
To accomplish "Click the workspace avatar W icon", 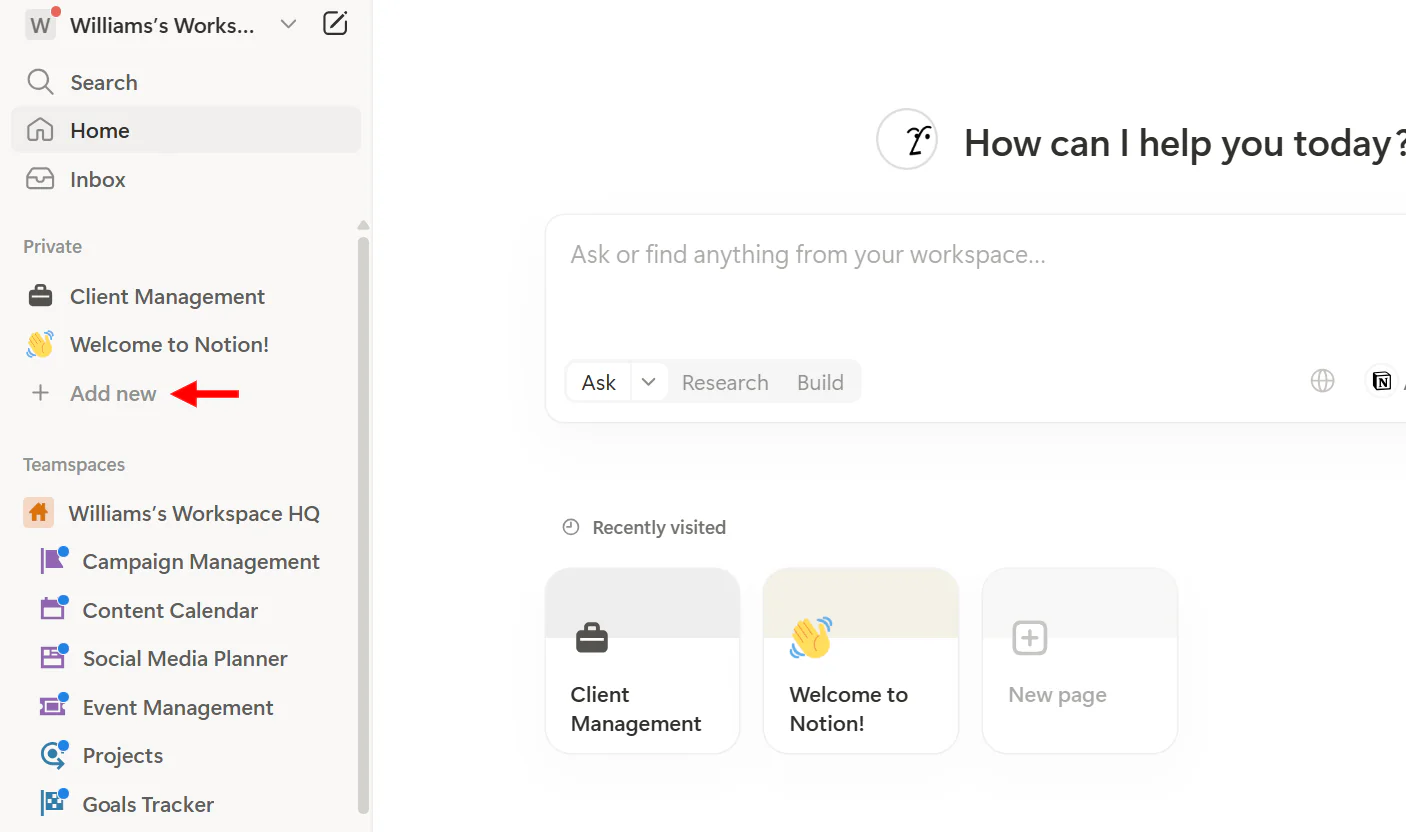I will pyautogui.click(x=40, y=25).
